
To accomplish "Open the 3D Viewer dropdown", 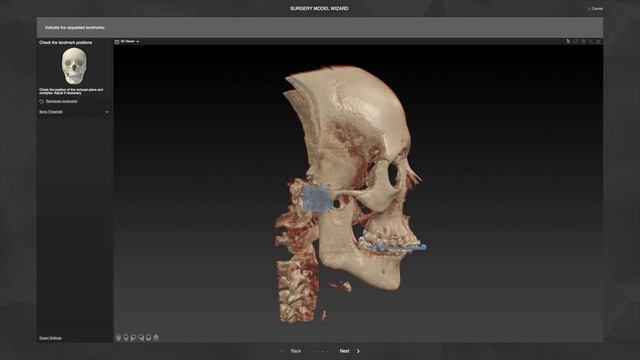I will coord(130,42).
